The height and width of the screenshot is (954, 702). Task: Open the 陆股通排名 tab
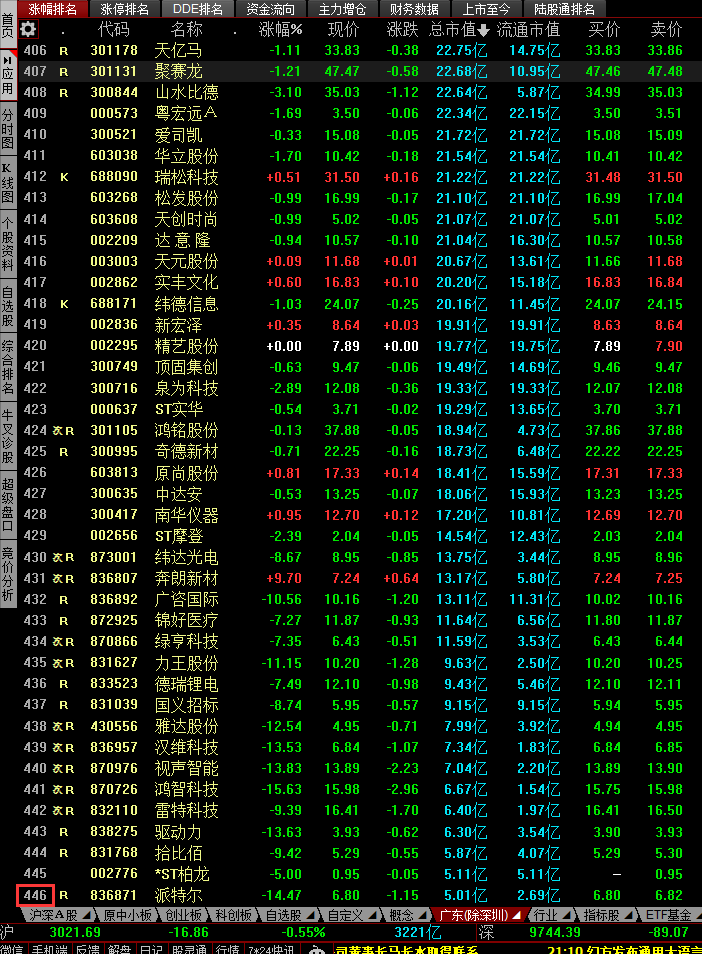[565, 9]
